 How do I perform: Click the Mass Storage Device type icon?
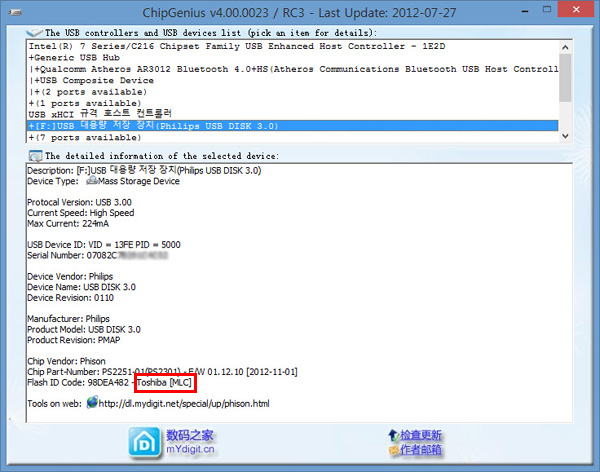tap(95, 181)
